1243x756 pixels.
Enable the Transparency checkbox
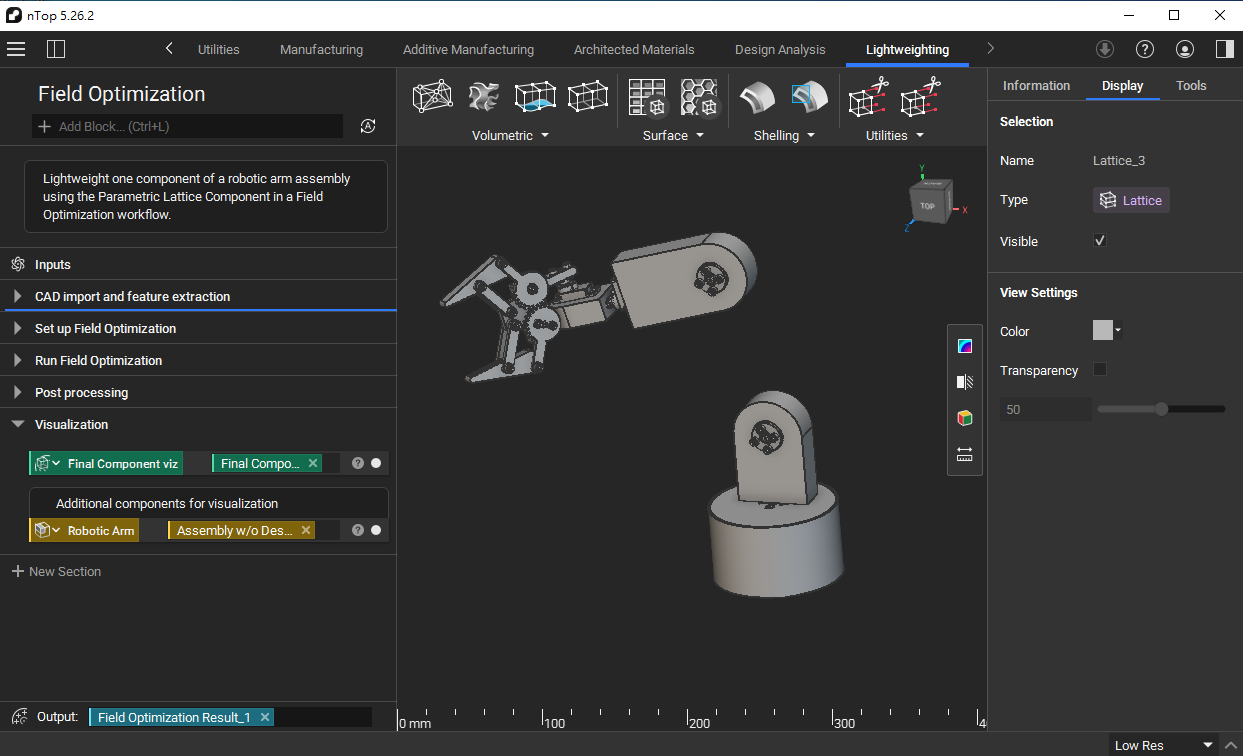coord(1100,370)
